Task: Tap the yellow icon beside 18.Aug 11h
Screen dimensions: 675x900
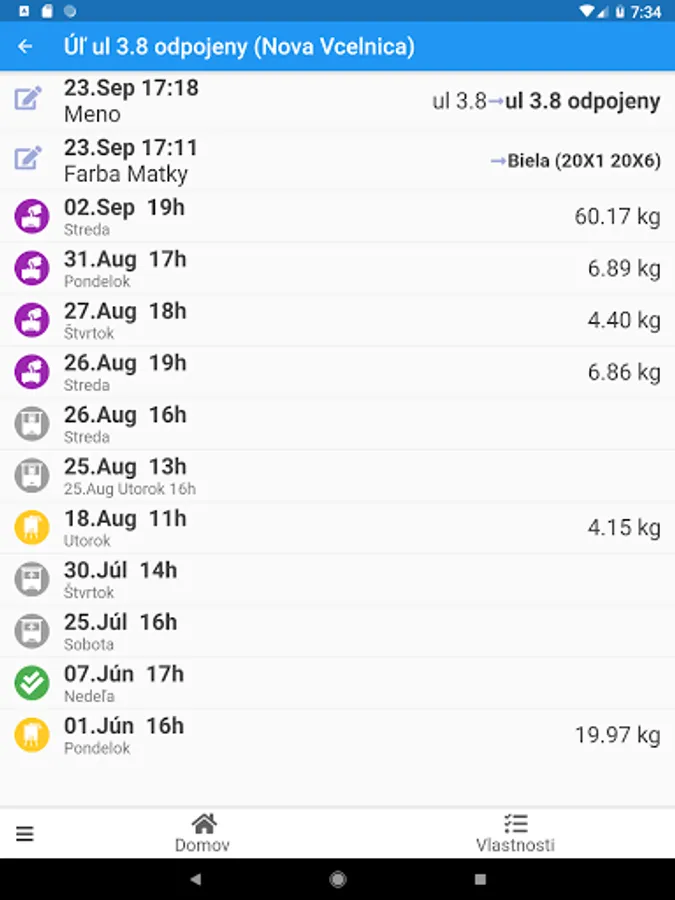Action: [x=32, y=528]
